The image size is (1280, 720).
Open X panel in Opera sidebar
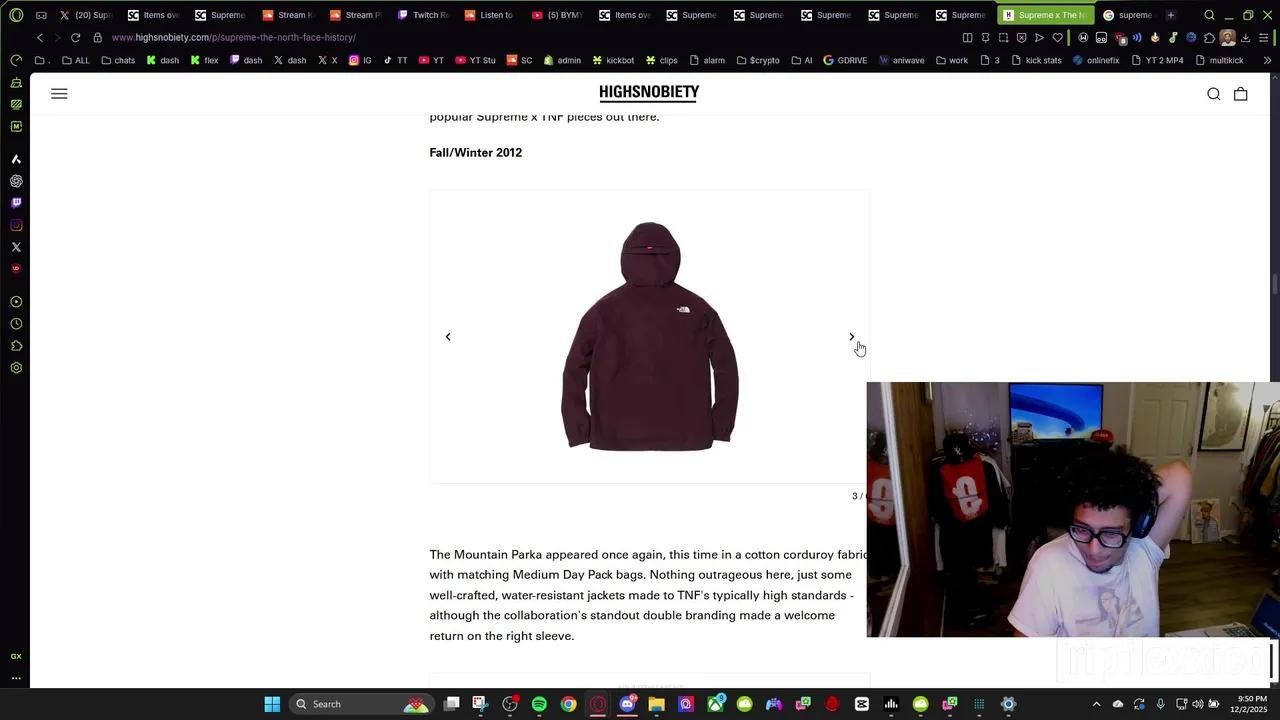pos(16,247)
